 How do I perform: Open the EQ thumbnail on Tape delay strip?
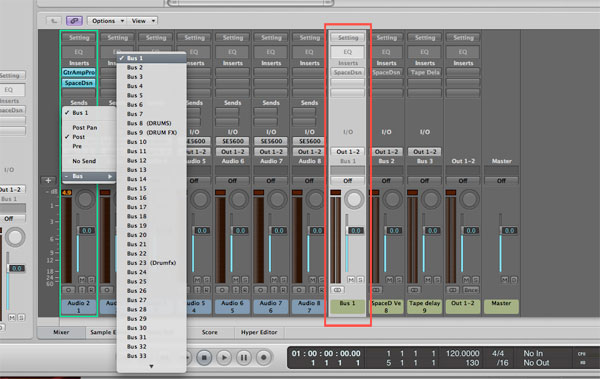coord(425,52)
